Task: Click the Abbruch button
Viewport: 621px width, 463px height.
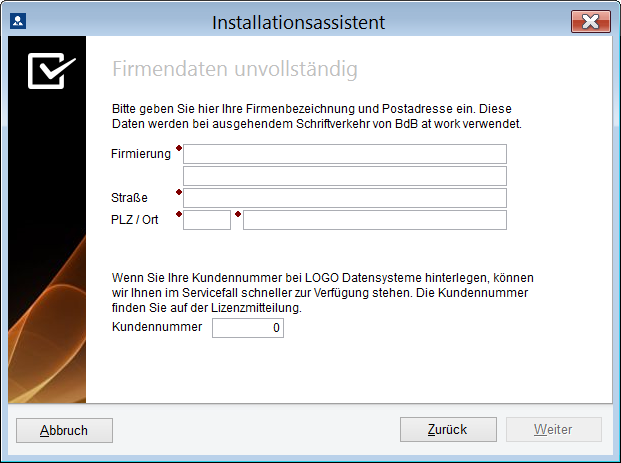Action: coord(64,430)
